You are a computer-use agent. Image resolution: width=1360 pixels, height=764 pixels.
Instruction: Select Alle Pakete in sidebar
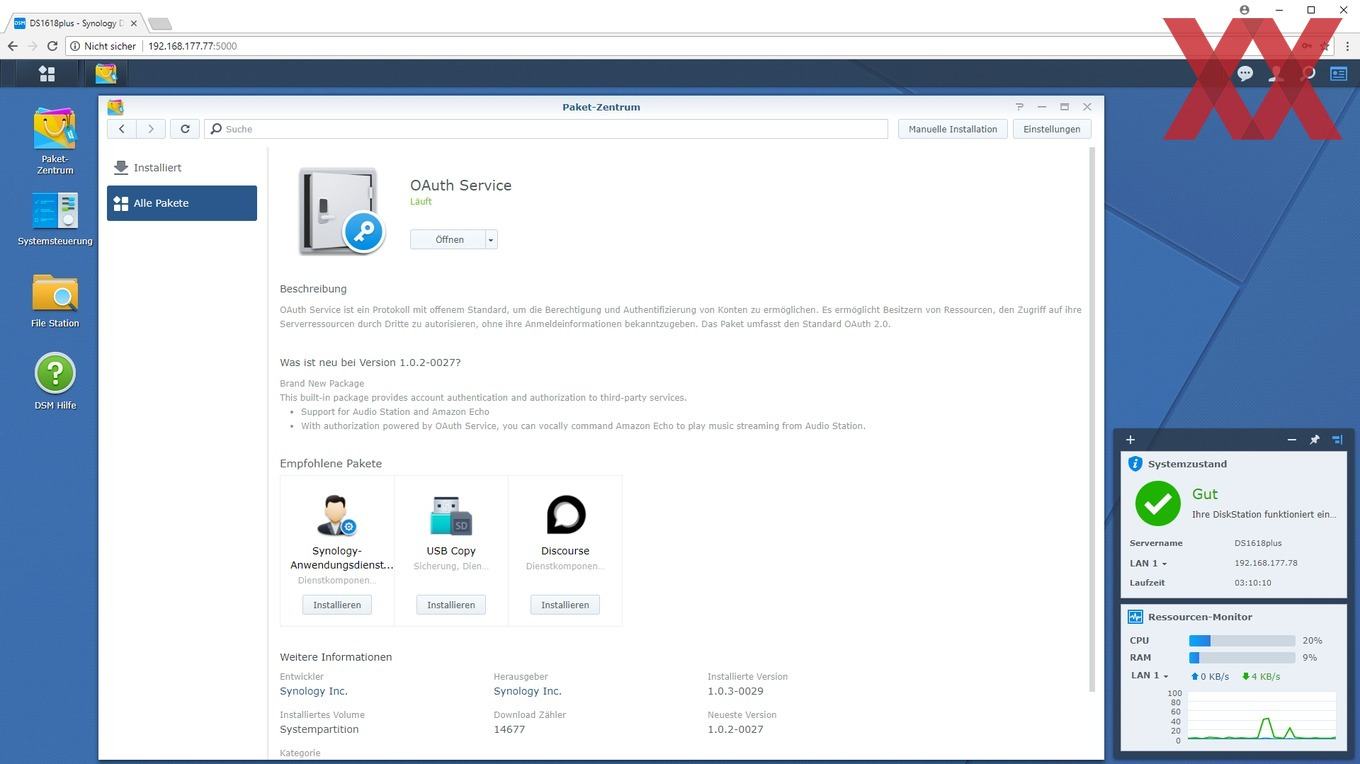tap(182, 203)
